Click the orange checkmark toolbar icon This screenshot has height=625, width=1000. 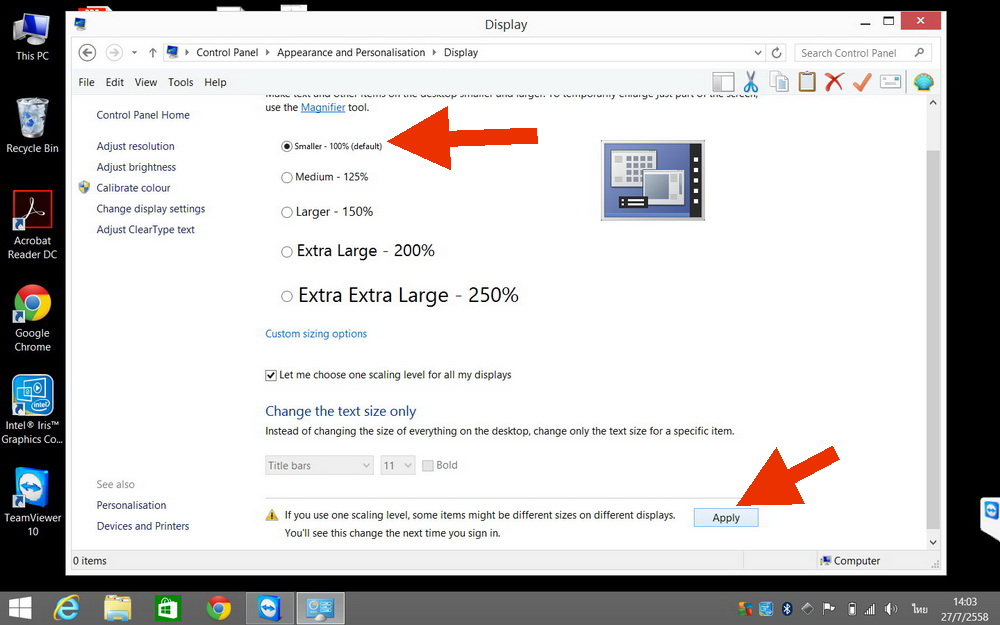pyautogui.click(x=862, y=82)
